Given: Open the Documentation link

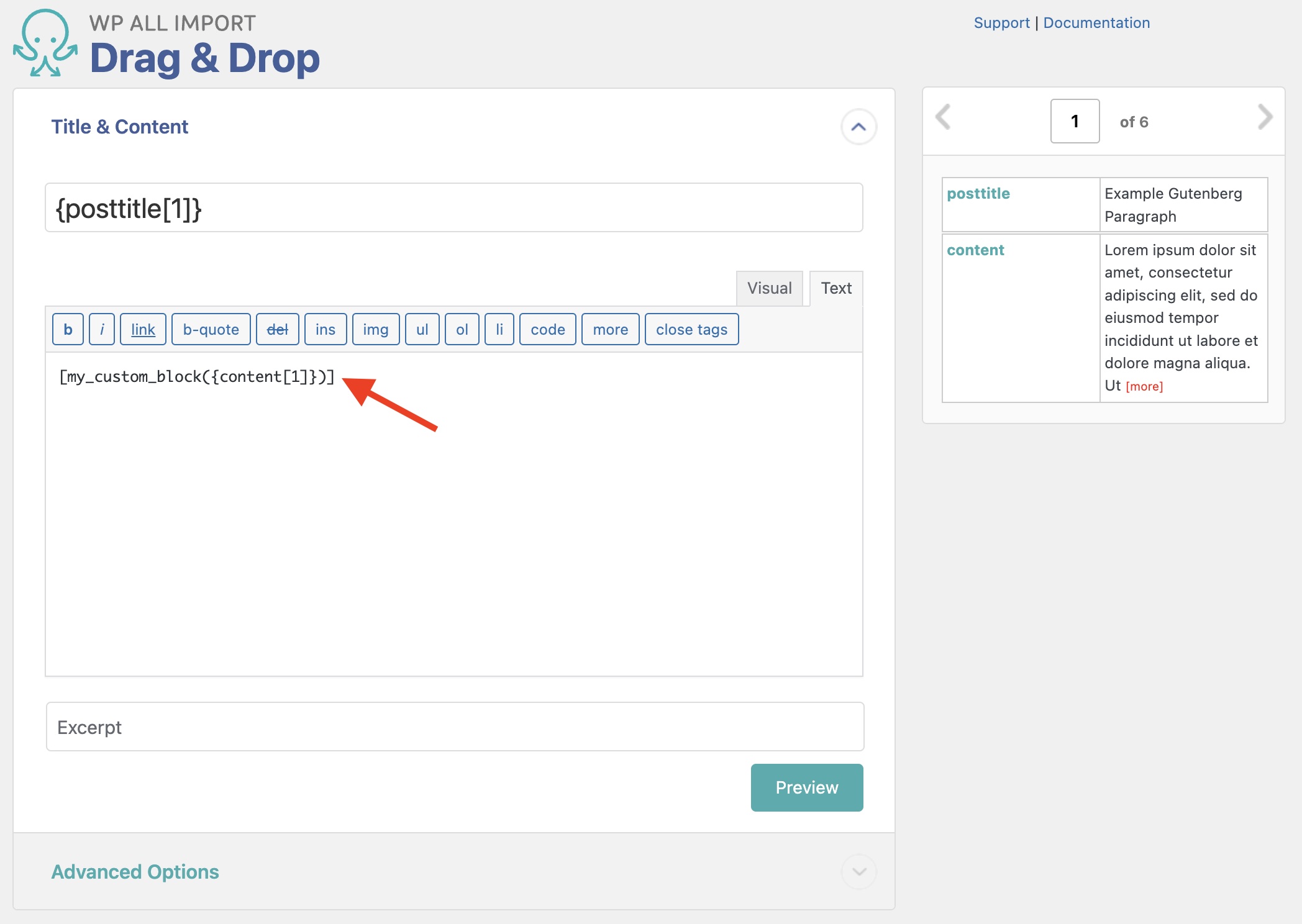Looking at the screenshot, I should [1096, 23].
